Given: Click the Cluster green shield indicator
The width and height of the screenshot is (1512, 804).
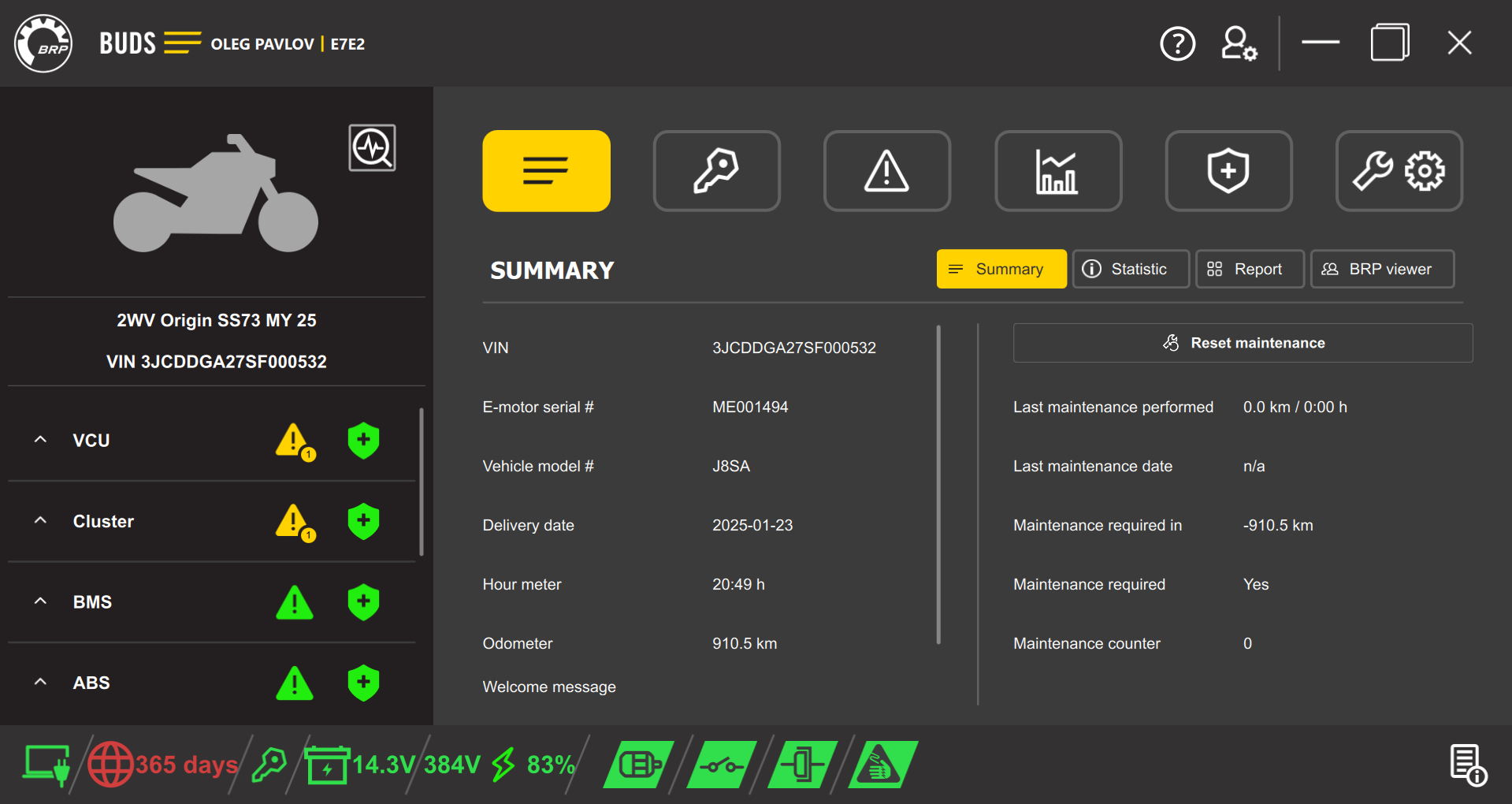Looking at the screenshot, I should pyautogui.click(x=362, y=521).
